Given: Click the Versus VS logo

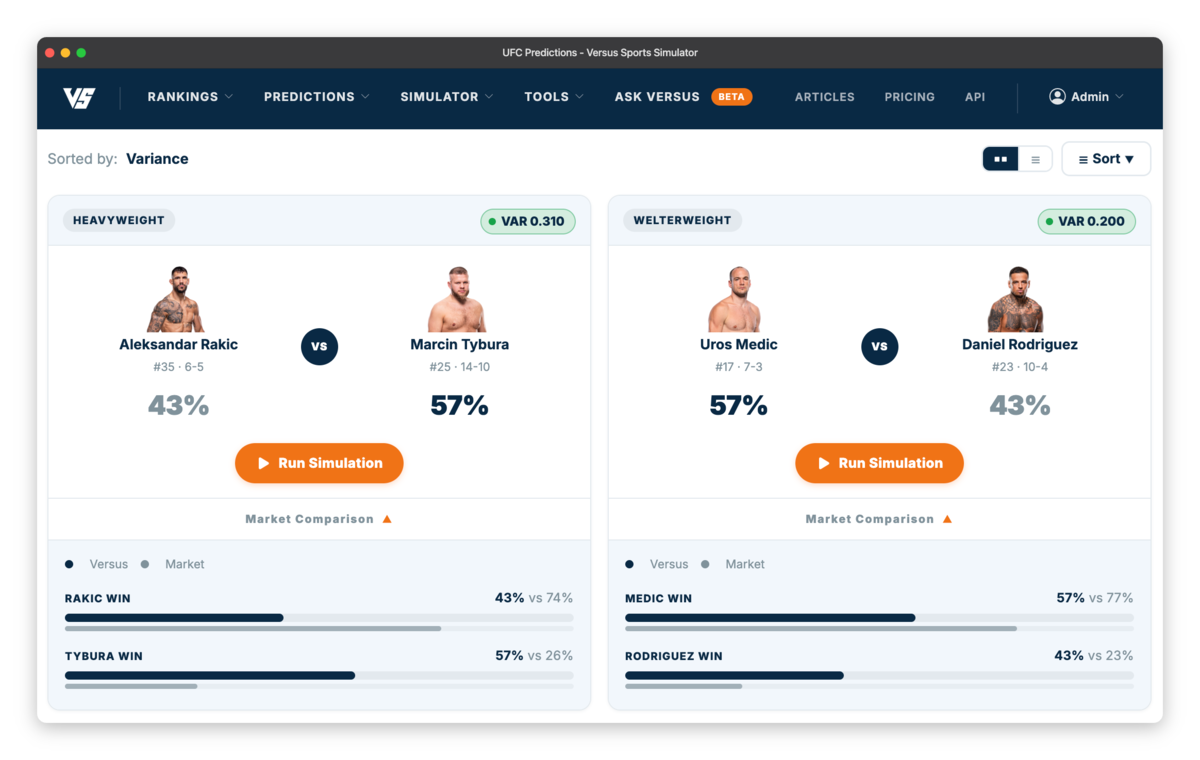Looking at the screenshot, I should click(x=79, y=97).
